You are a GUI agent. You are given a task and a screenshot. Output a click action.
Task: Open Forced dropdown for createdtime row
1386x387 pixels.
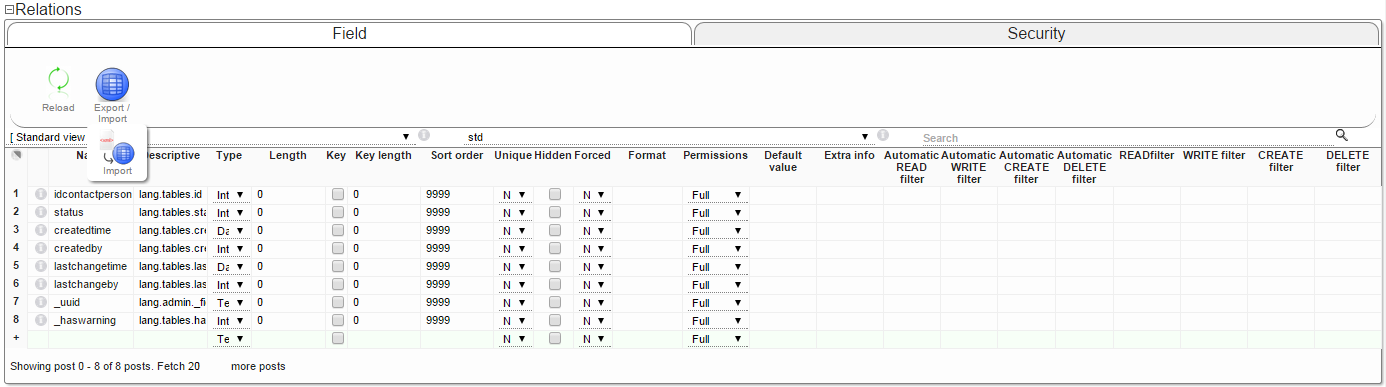(x=595, y=231)
